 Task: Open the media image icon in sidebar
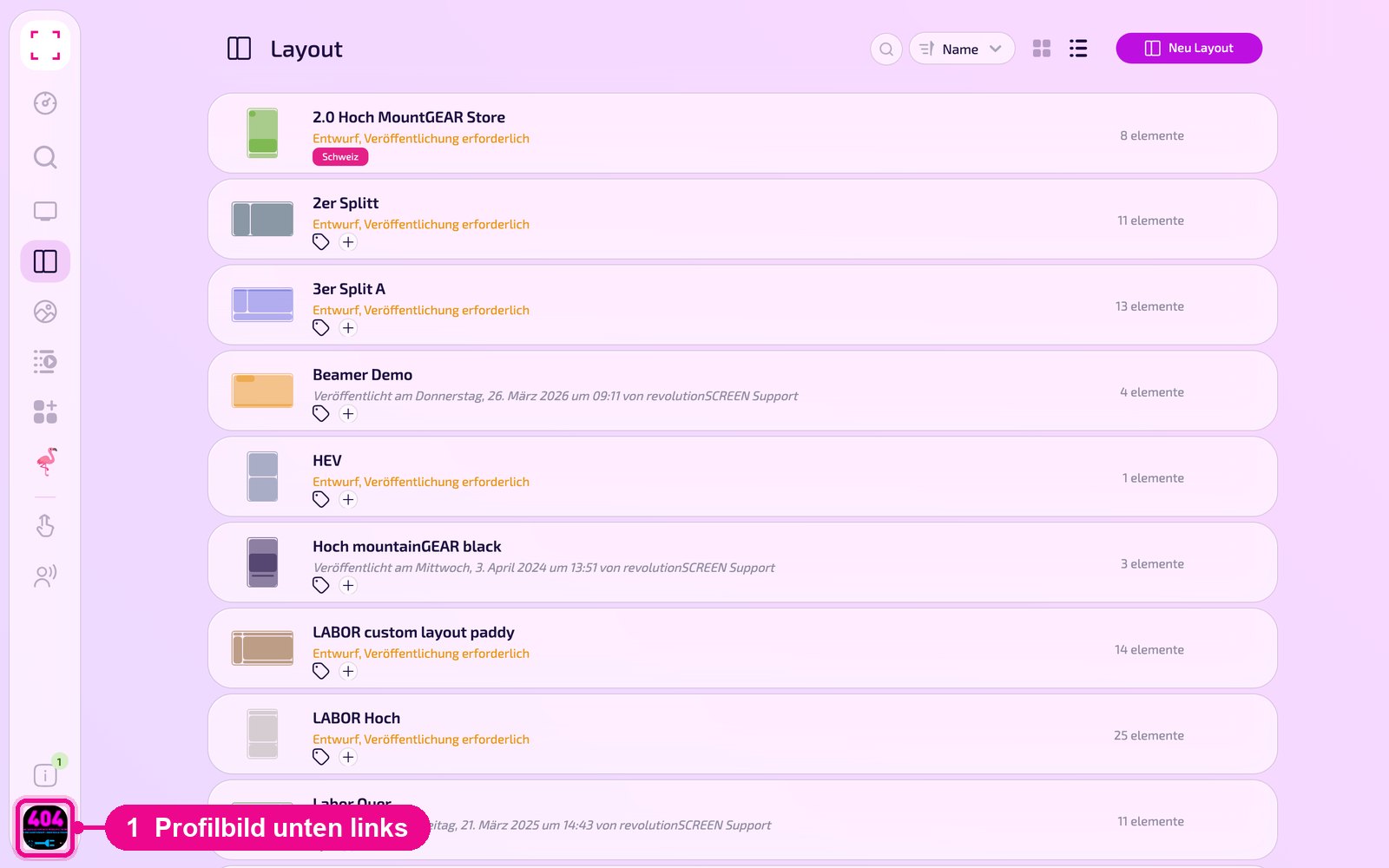tap(45, 312)
